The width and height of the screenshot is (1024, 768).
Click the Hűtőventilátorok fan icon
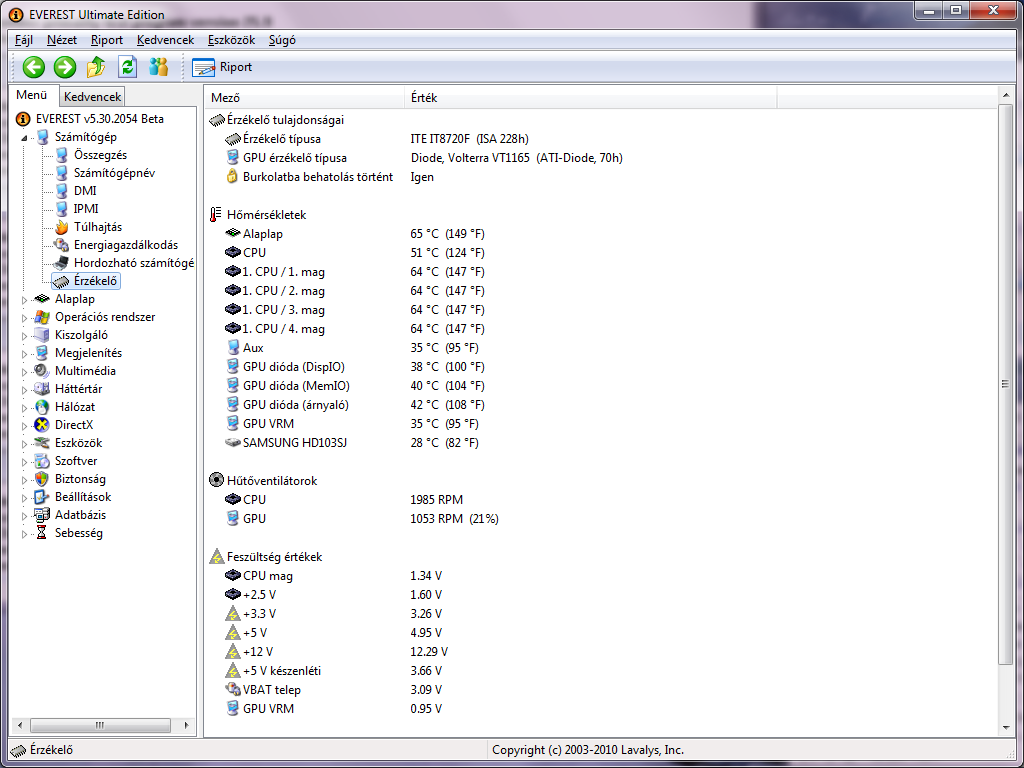[x=216, y=480]
